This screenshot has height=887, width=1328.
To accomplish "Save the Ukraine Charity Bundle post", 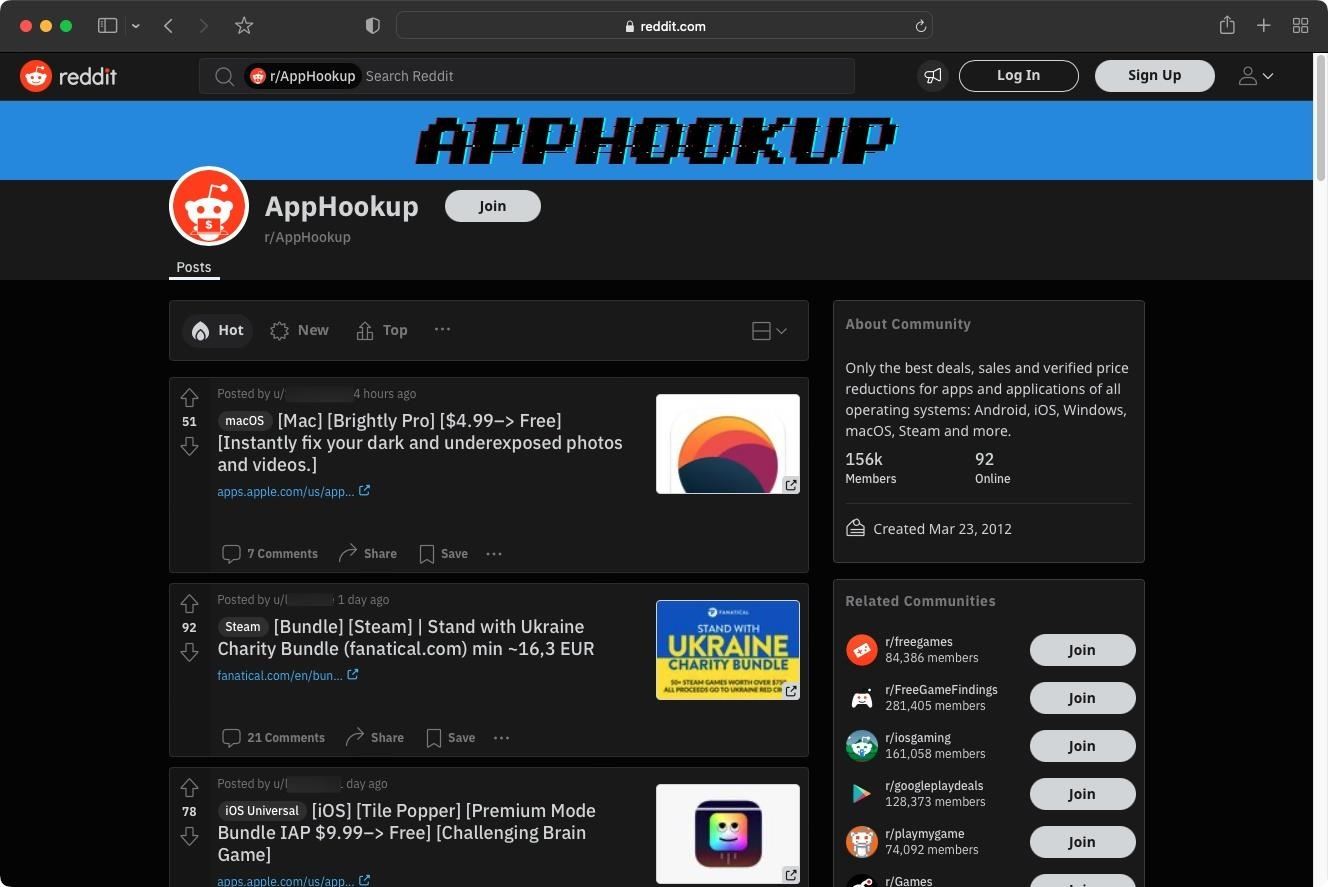I will [x=450, y=738].
